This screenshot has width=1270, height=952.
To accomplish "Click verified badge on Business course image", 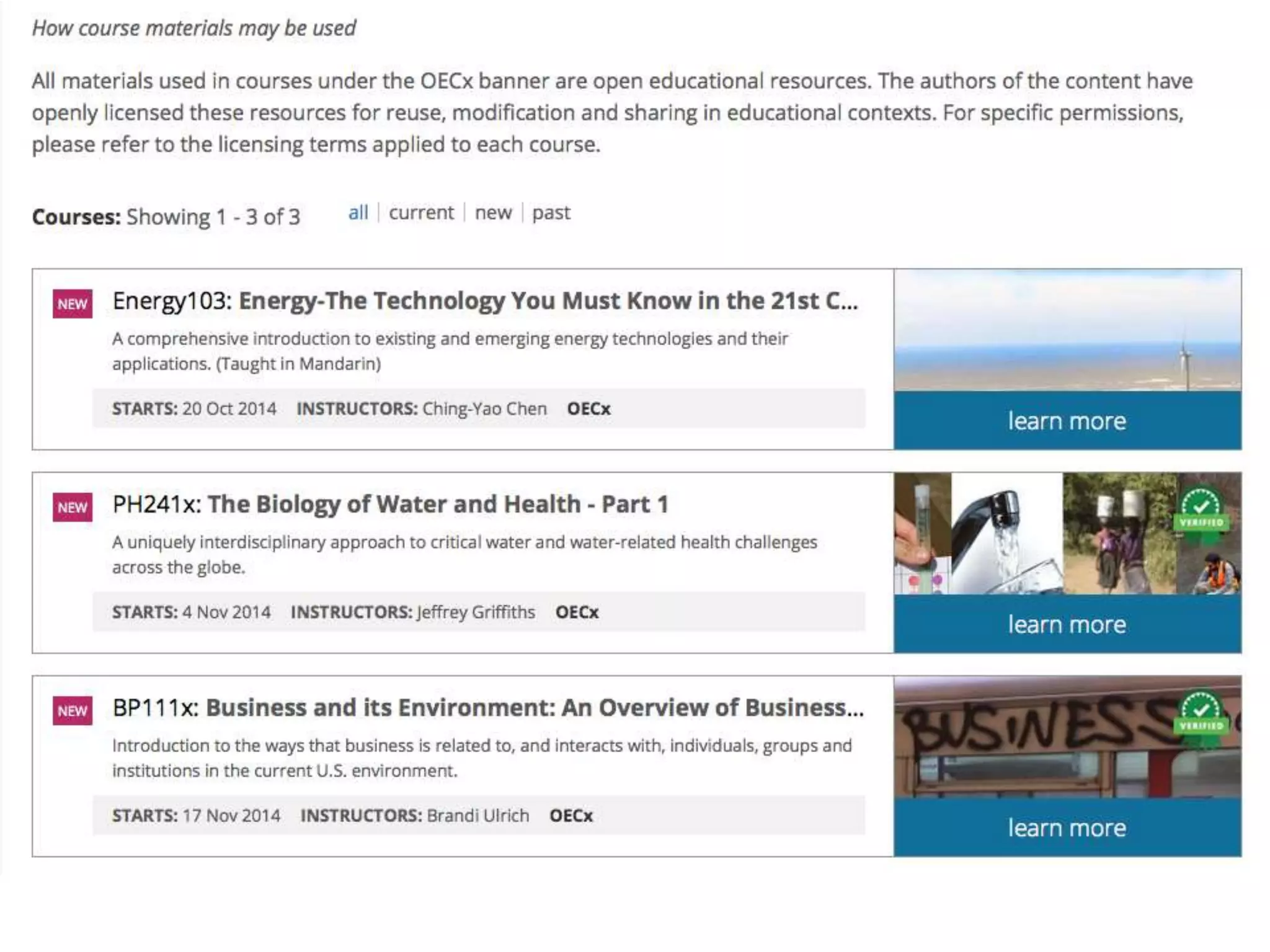I will tap(1201, 714).
